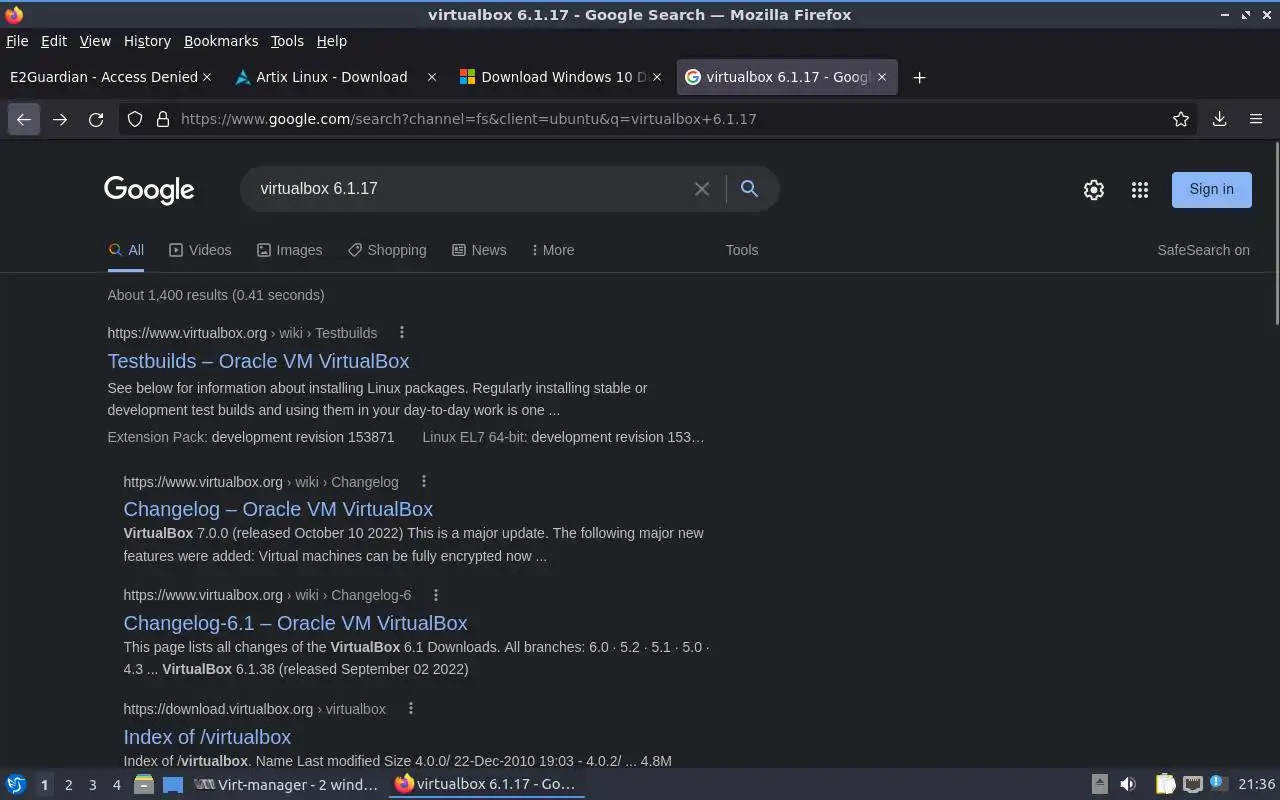The height and width of the screenshot is (800, 1280).
Task: Show site security lock info
Action: 163,119
